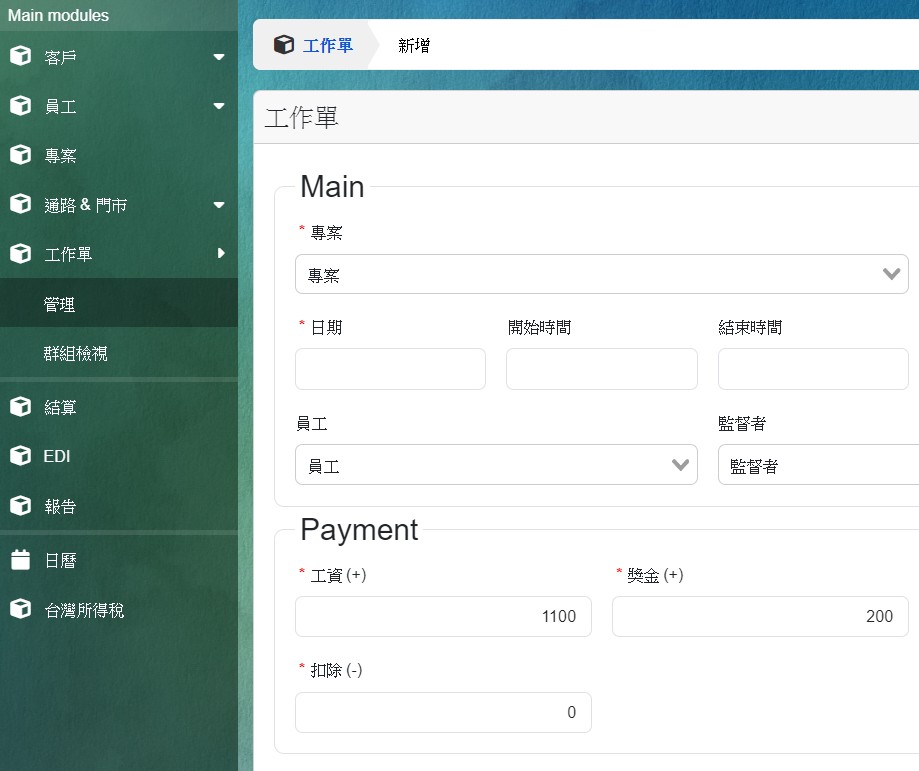919x771 pixels.
Task: Click the cube icon beside 員工 in sidebar
Action: [x=20, y=106]
